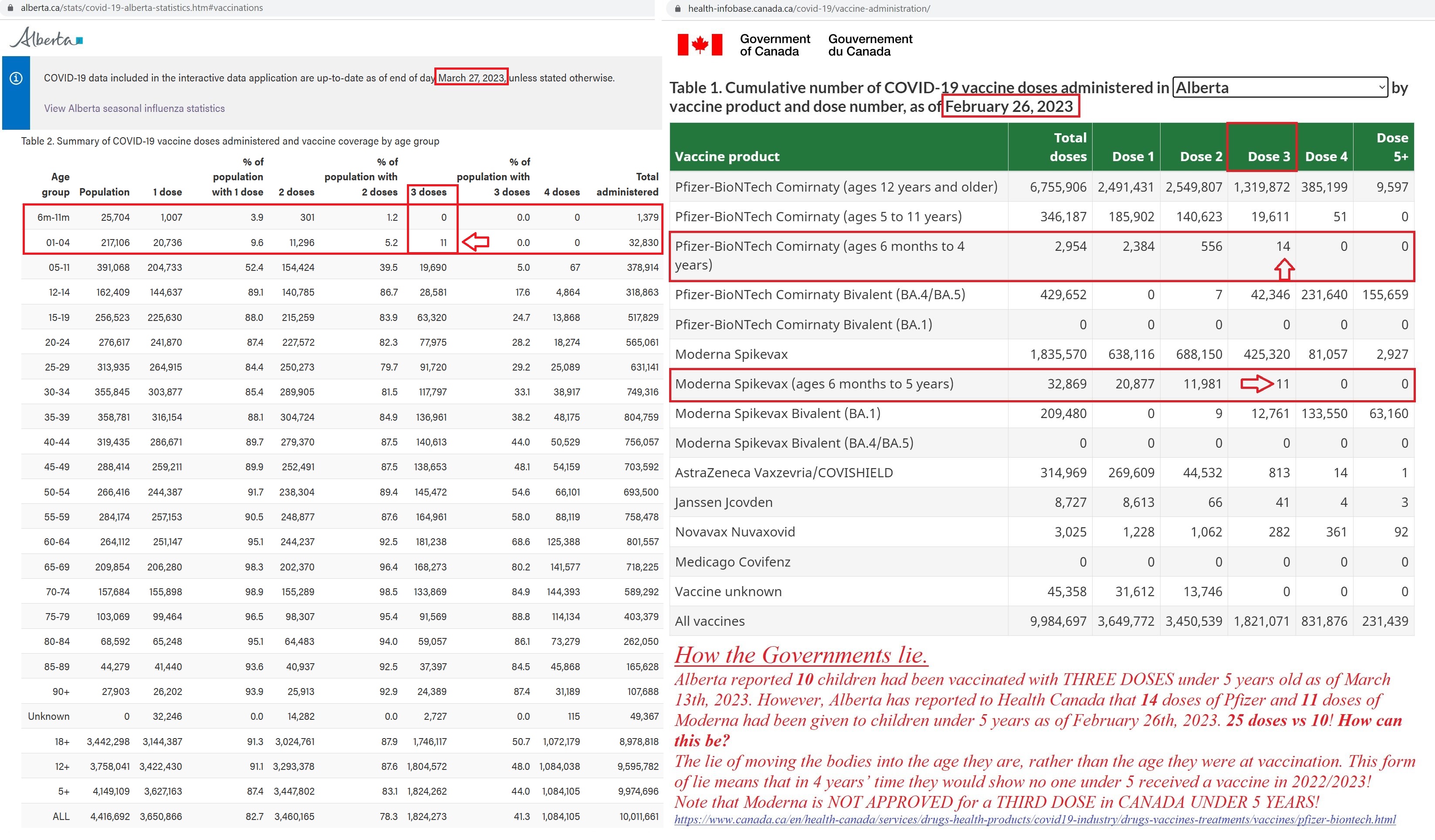Click 'Vaccine unknown' row name
Image resolution: width=1435 pixels, height=840 pixels.
click(x=728, y=592)
